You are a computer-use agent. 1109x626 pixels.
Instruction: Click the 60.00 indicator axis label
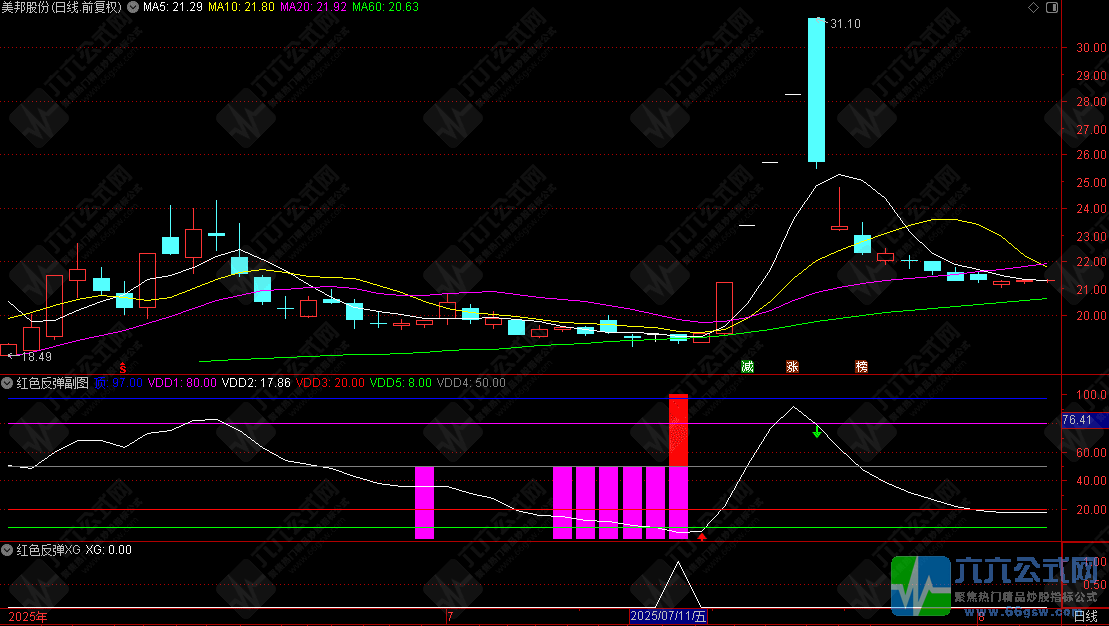[1091, 453]
